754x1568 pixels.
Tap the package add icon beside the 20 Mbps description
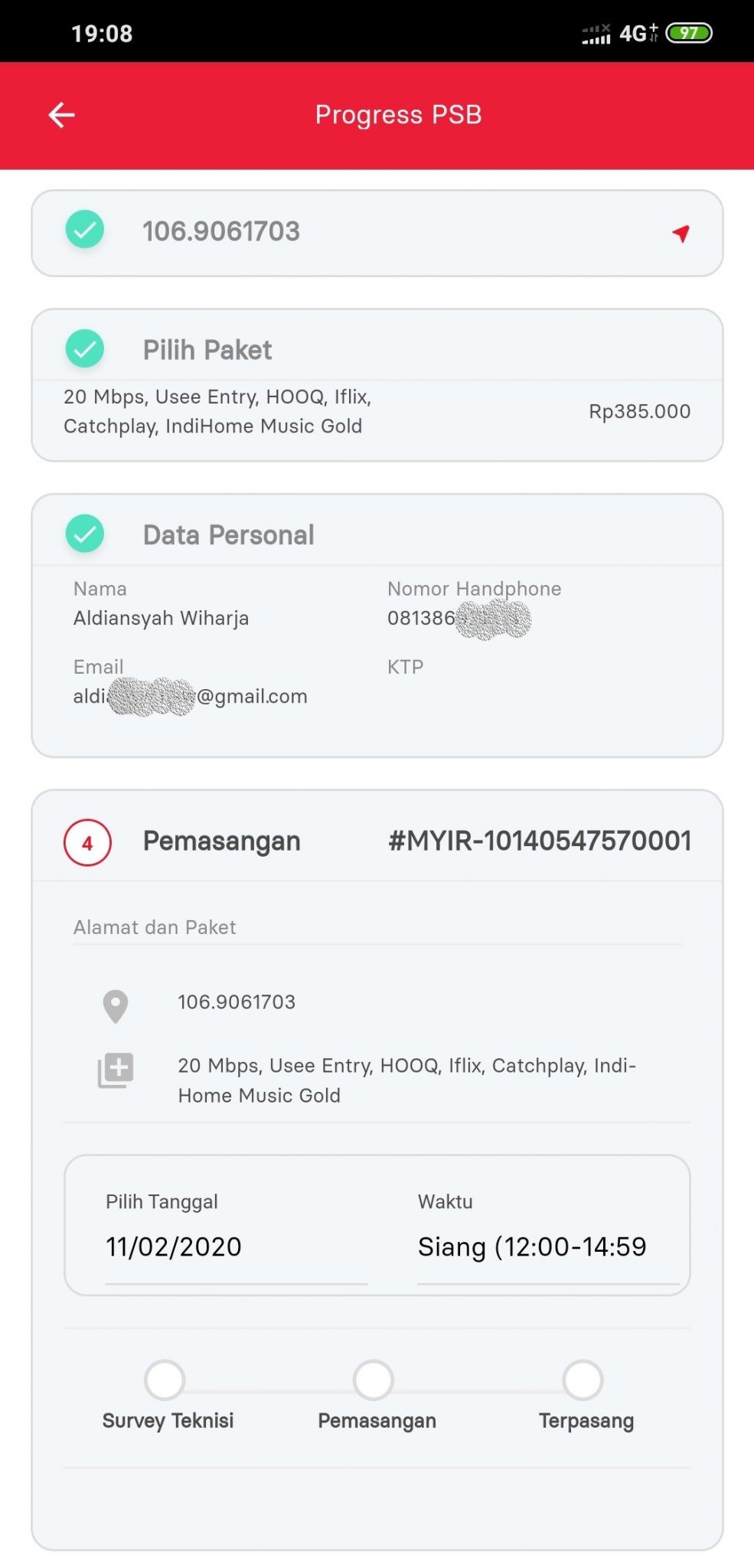point(116,1070)
